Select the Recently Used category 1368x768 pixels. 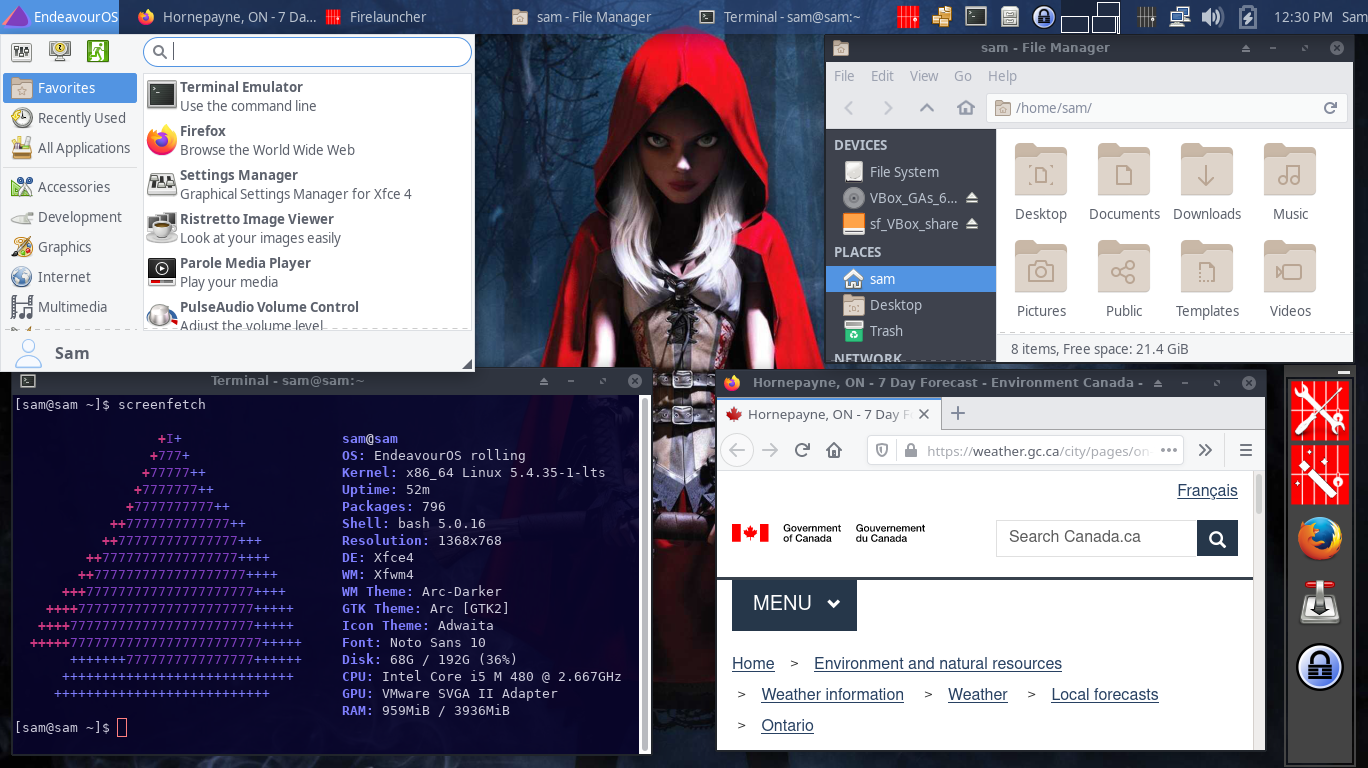click(70, 118)
